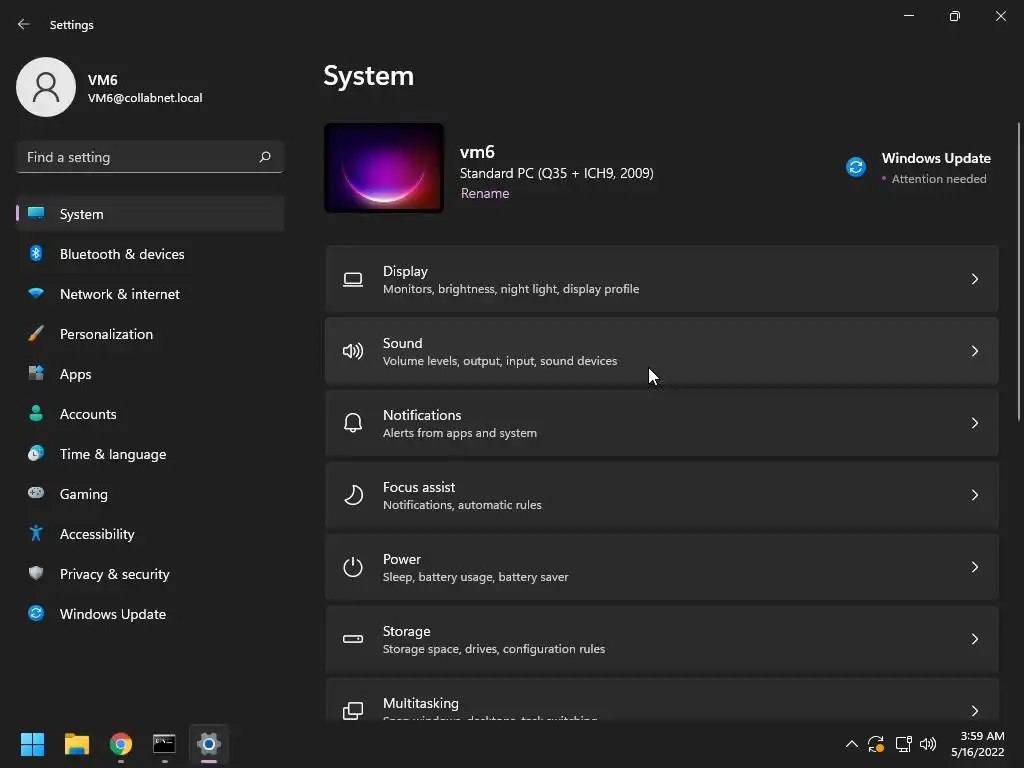This screenshot has height=768, width=1024.
Task: Open Display monitors and brightness row
Action: 662,280
